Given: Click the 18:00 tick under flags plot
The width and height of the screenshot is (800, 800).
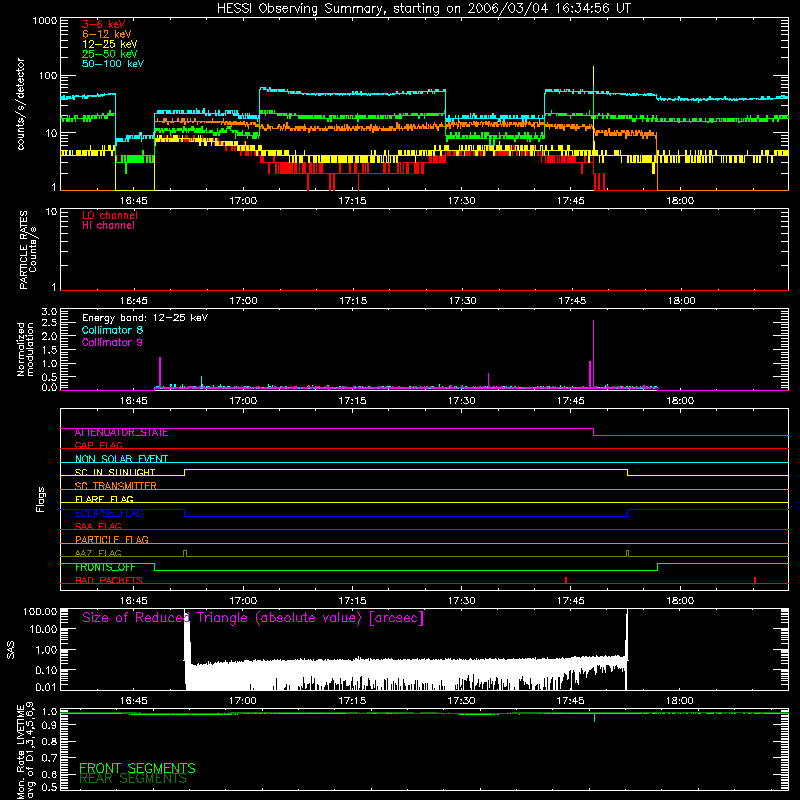Looking at the screenshot, I should click(680, 601).
